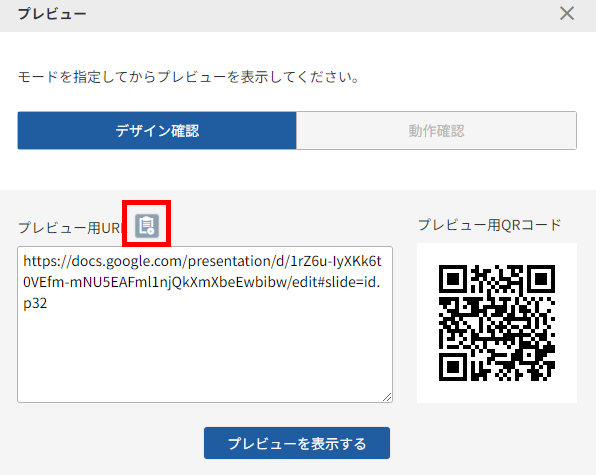Screen dimensions: 596x475
Task: Switch to the 動作確認 mode tab
Action: 436,131
